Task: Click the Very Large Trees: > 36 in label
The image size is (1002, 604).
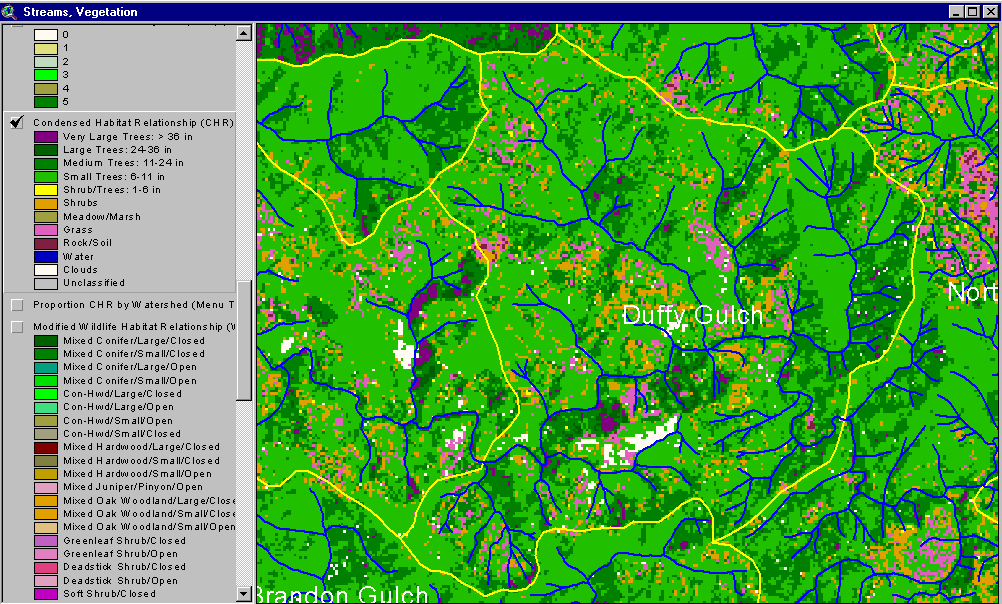Action: pos(128,137)
